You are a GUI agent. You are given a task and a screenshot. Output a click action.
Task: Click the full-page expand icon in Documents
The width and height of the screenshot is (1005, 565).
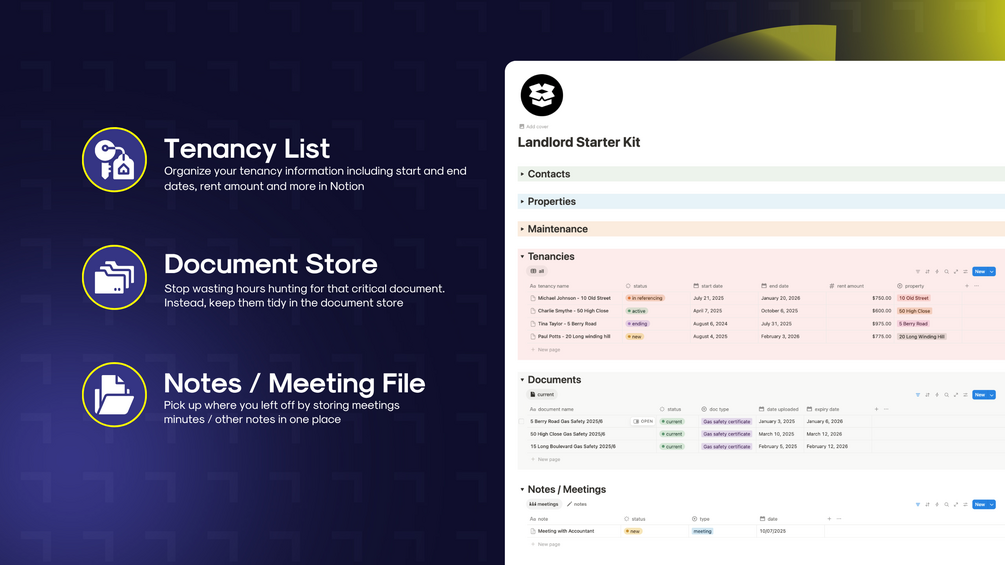tap(956, 395)
